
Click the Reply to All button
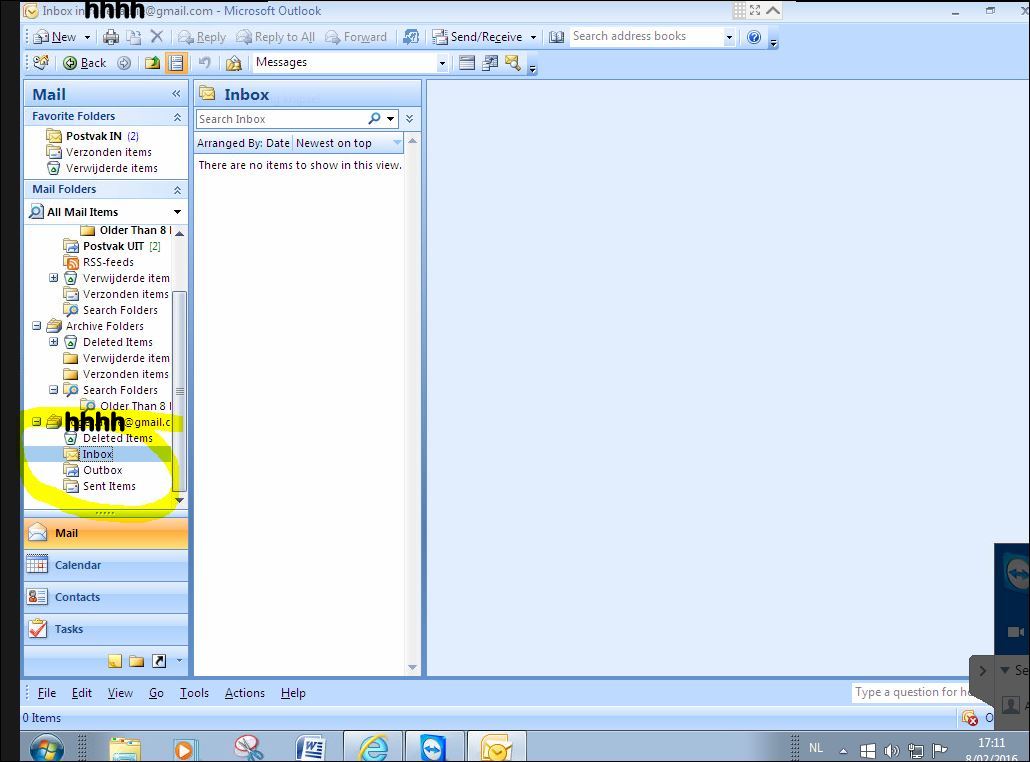coord(275,37)
